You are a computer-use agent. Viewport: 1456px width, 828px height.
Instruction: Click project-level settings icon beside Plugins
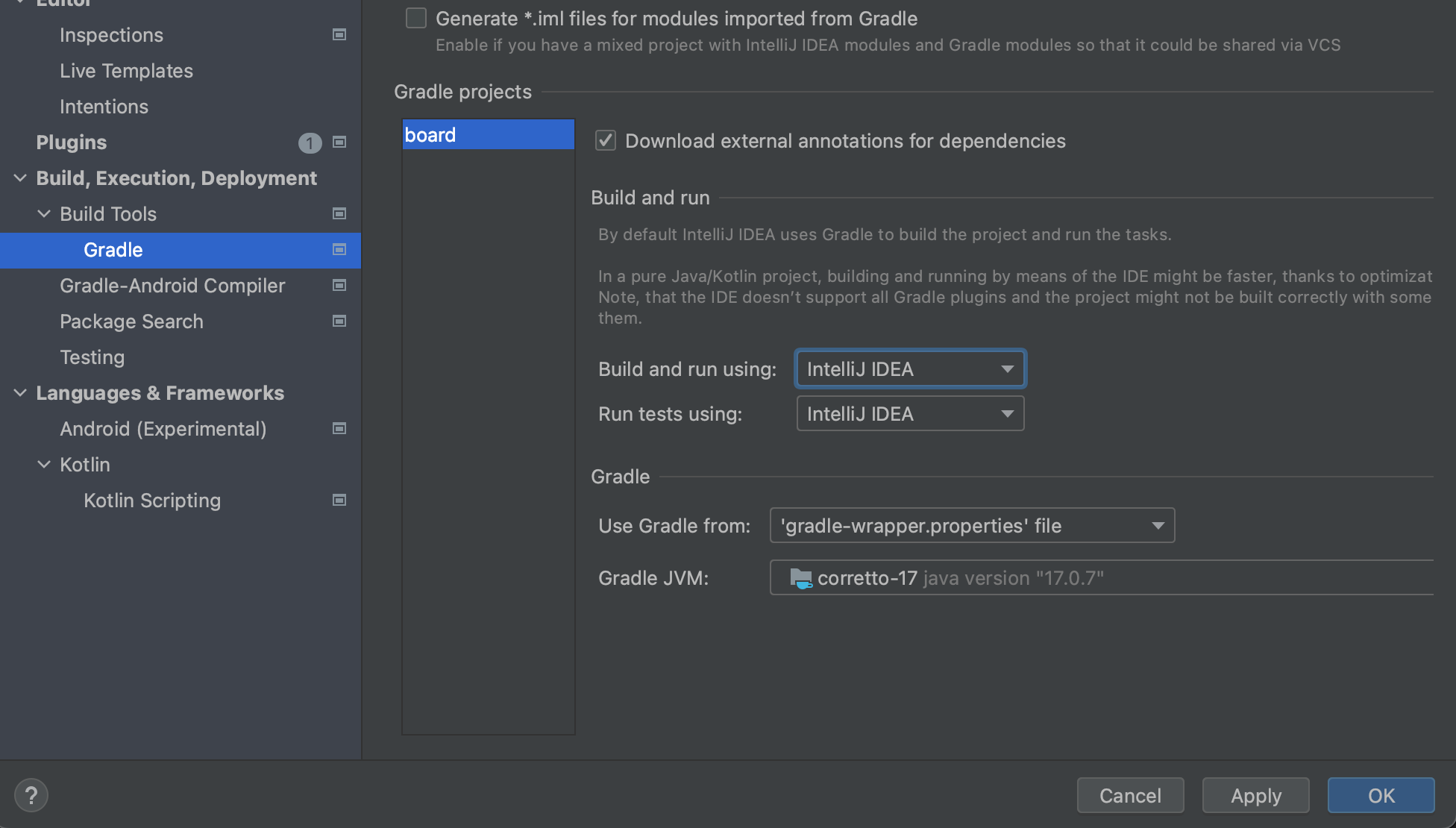pos(339,142)
